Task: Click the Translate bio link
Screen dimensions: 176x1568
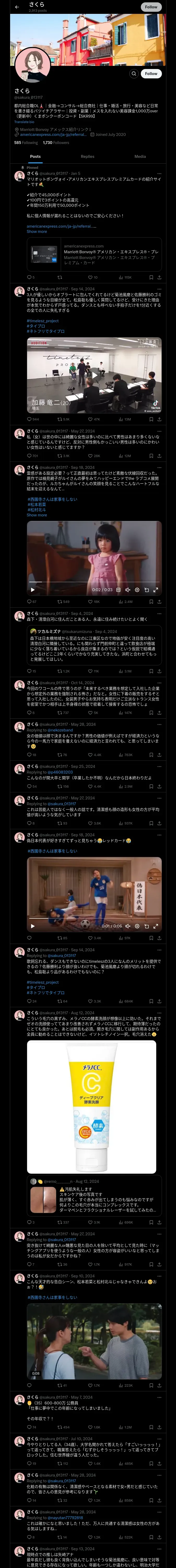Action: click(x=24, y=122)
